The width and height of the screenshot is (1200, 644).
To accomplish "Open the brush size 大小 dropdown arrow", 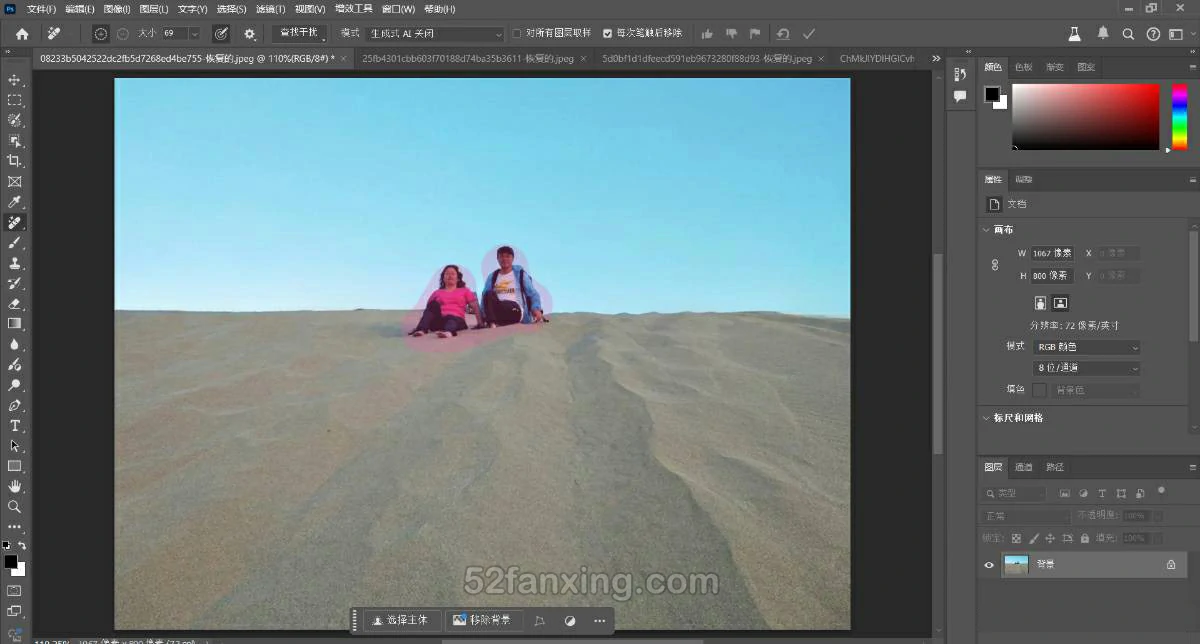I will pyautogui.click(x=194, y=34).
